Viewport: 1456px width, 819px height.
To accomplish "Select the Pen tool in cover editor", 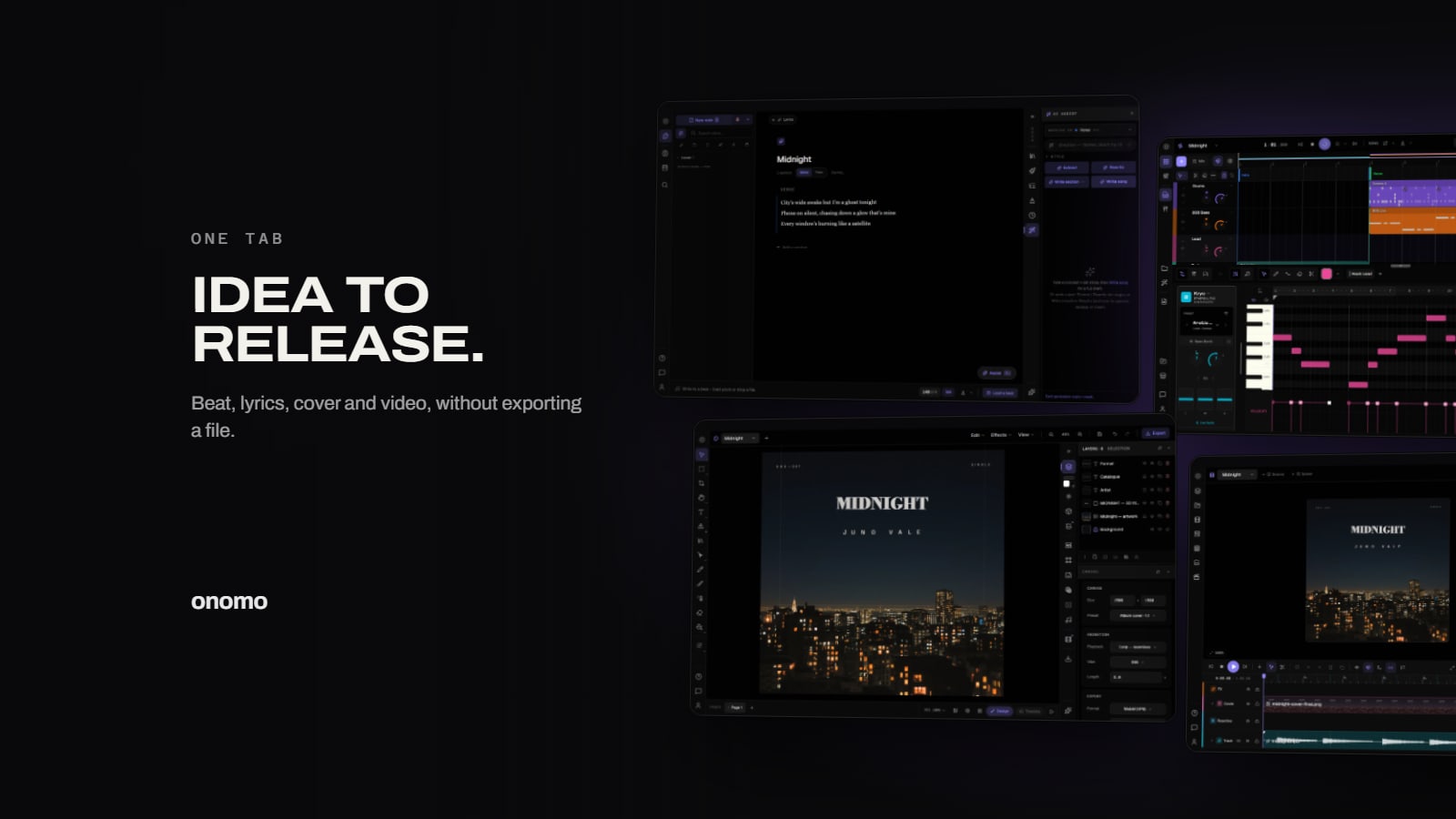I will [701, 570].
